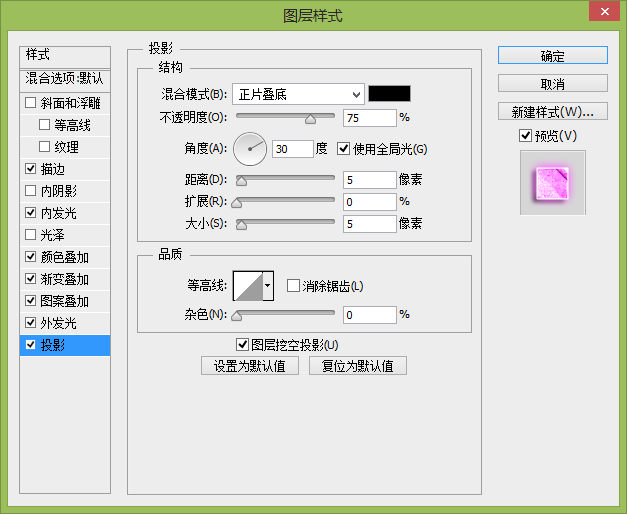Enable 消除锯齿 checkbox
The image size is (627, 514).
(x=293, y=286)
